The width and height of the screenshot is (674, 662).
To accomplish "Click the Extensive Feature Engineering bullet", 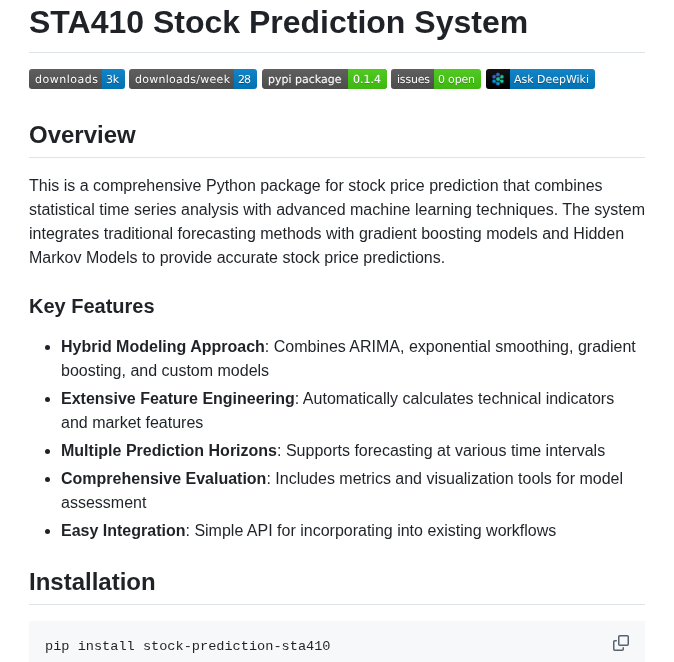I will (x=337, y=411).
